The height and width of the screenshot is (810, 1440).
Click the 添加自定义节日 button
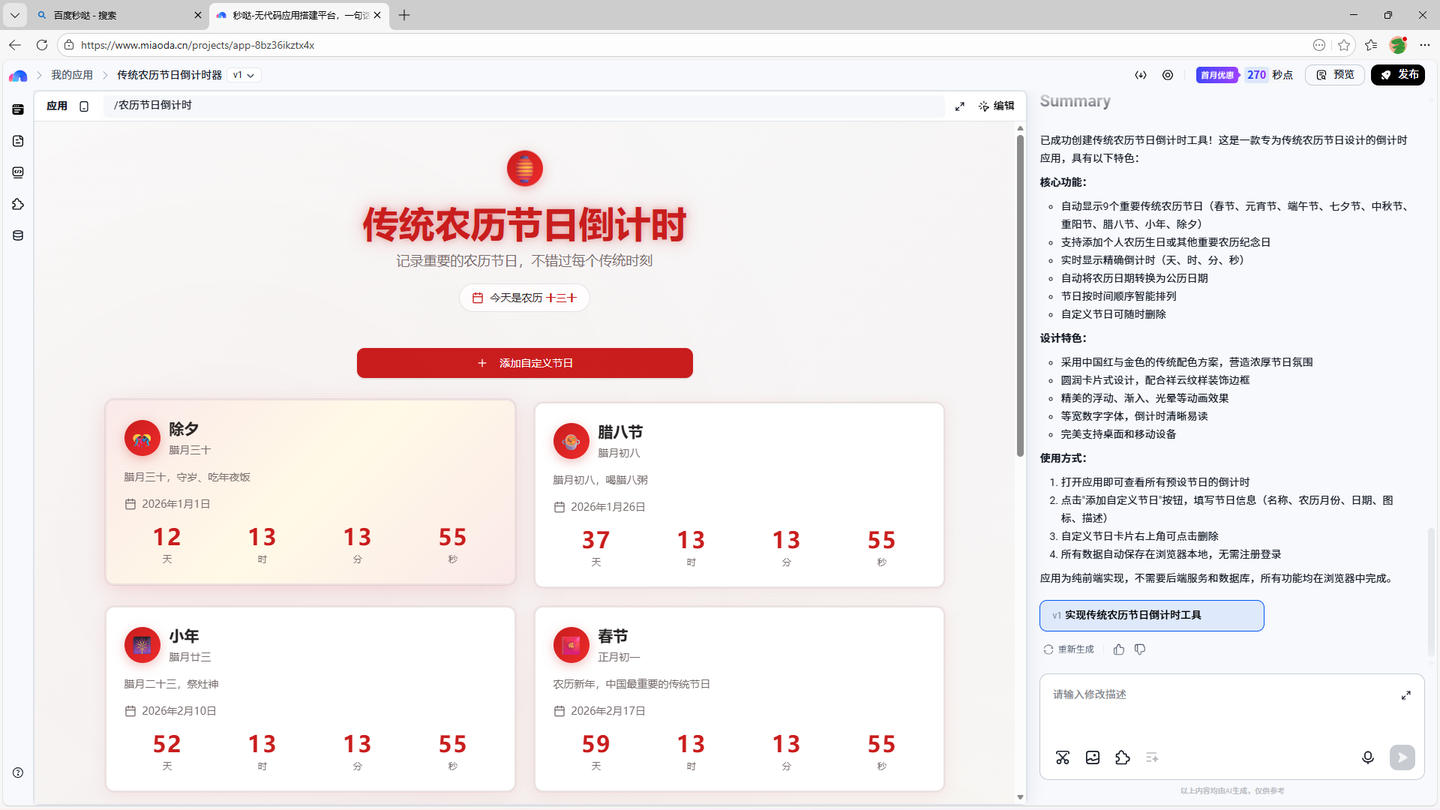pyautogui.click(x=524, y=363)
